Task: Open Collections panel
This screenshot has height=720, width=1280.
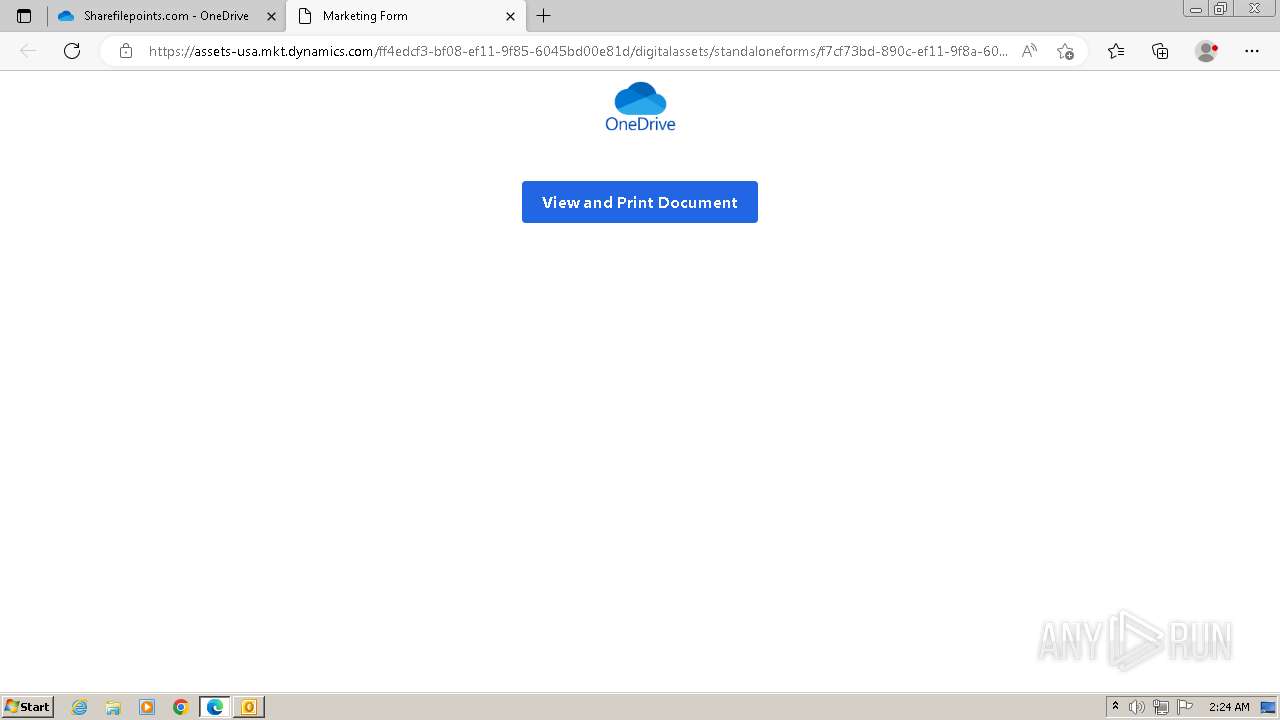Action: click(x=1160, y=51)
